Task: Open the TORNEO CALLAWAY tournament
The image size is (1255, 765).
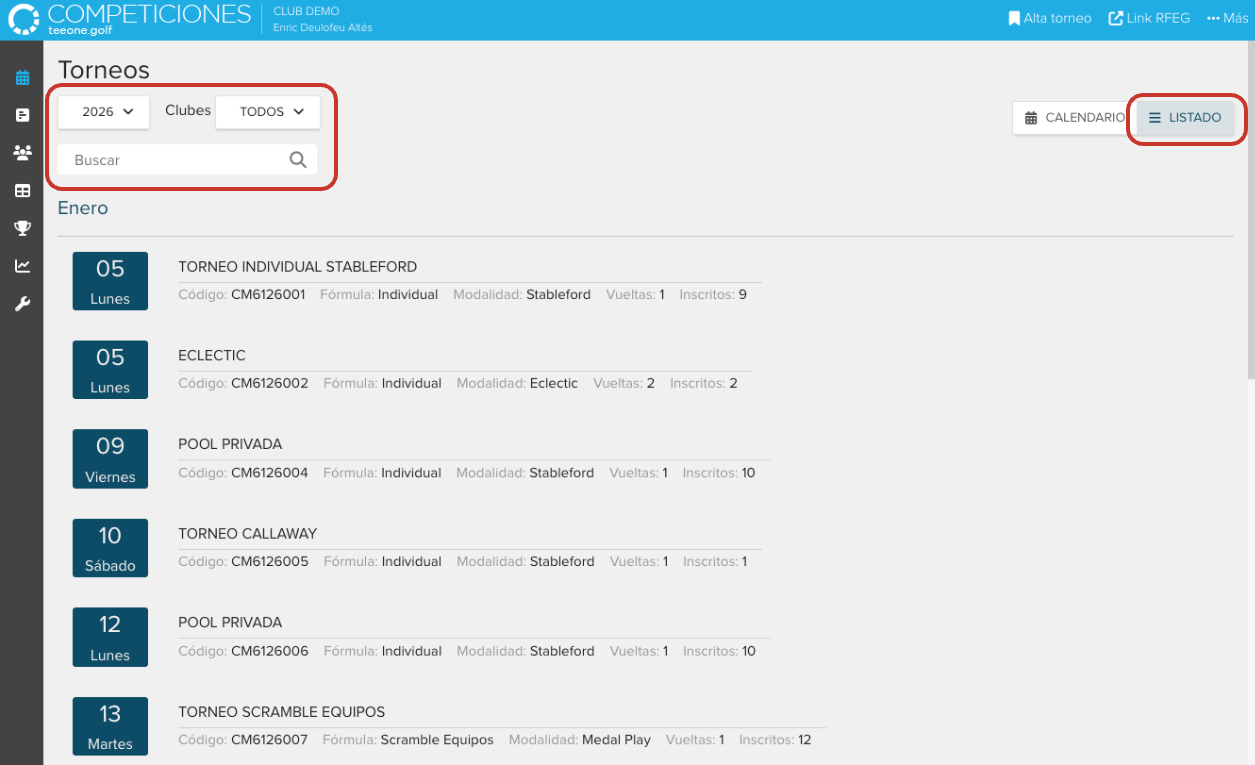Action: coord(247,534)
